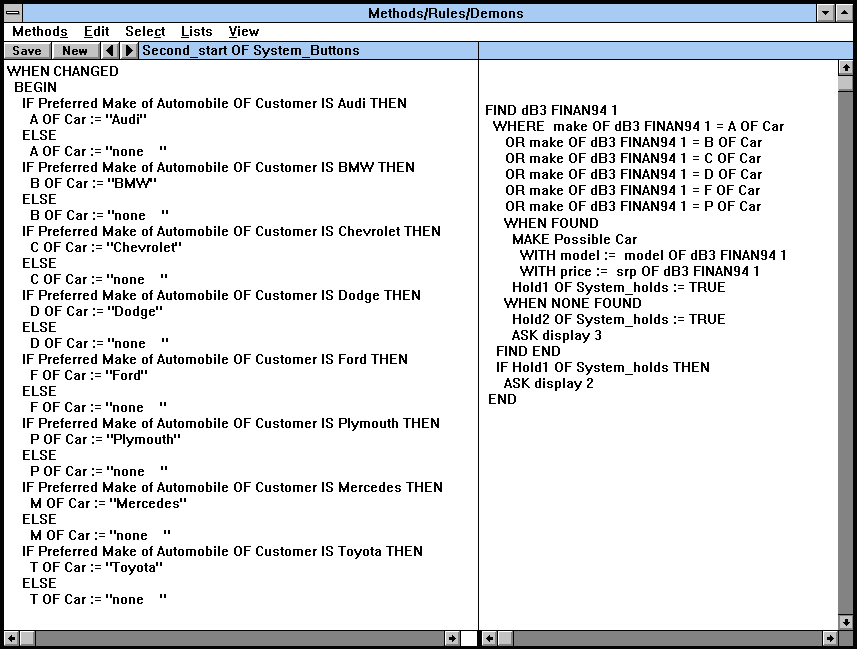
Task: Open the window control menu icon
Action: click(x=13, y=13)
